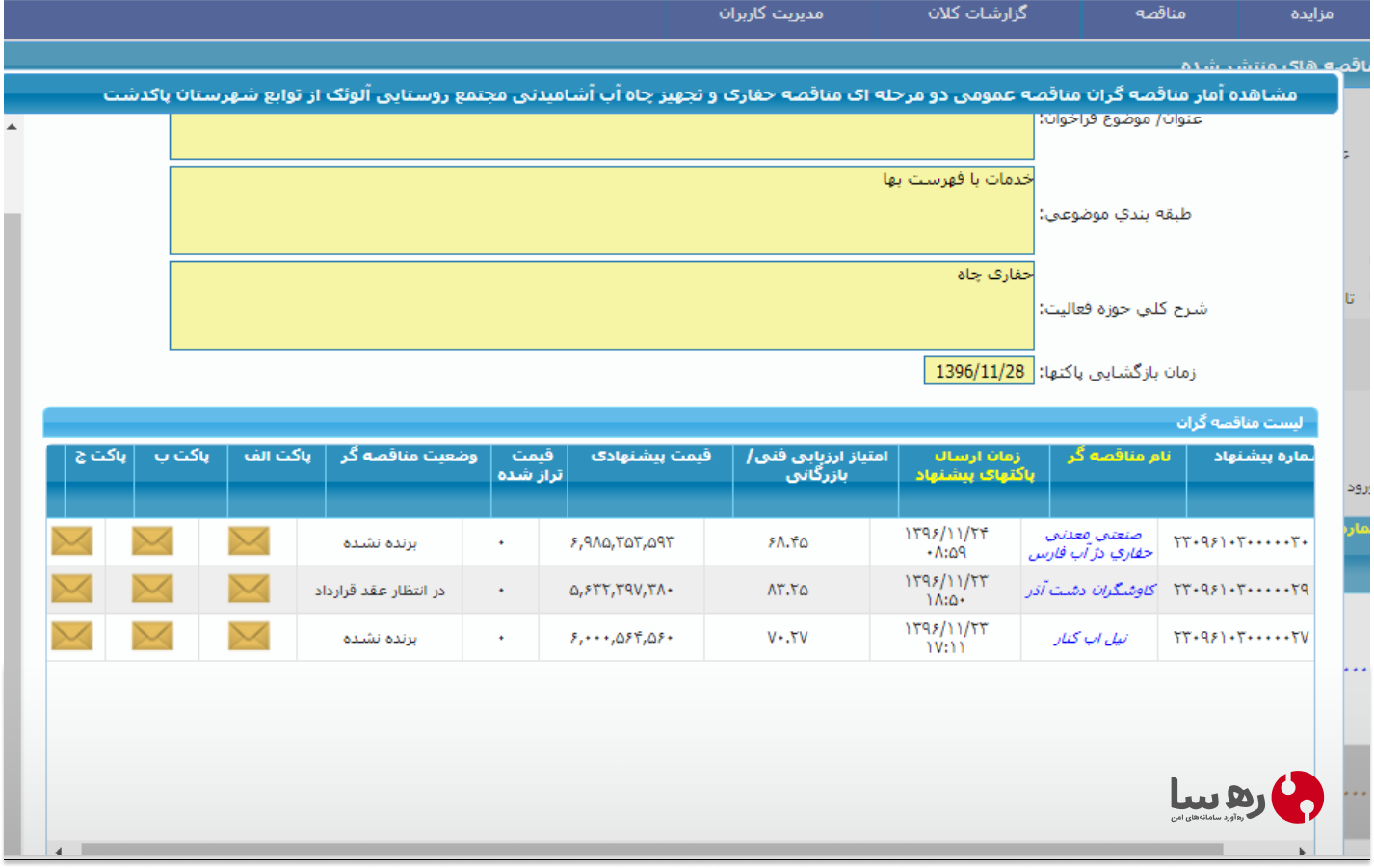
Task: Sort by زمان ارسال پاکتهای پیشنهاد header
Action: [975, 465]
